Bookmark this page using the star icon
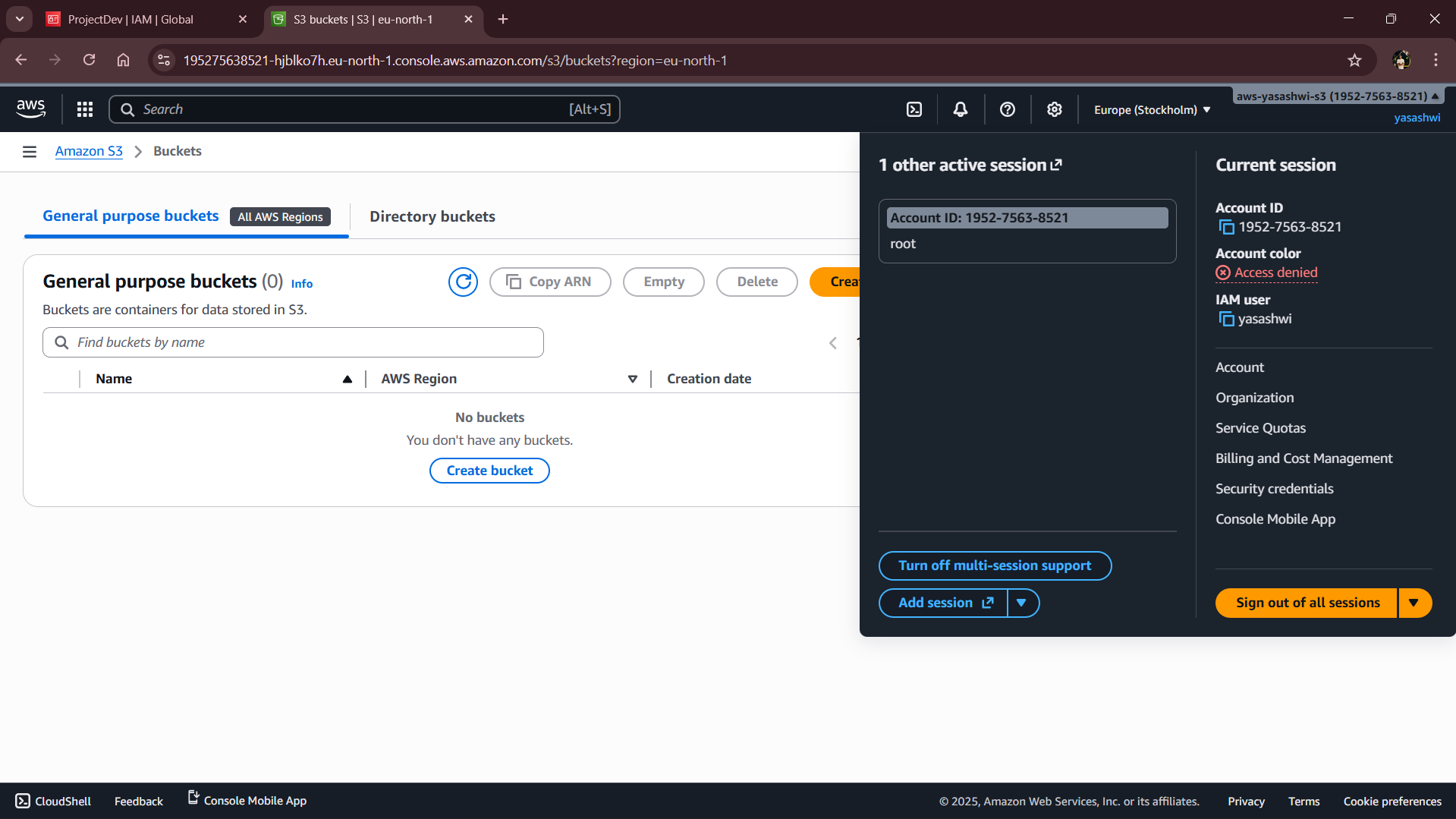This screenshot has width=1456, height=819. pos(1356,60)
